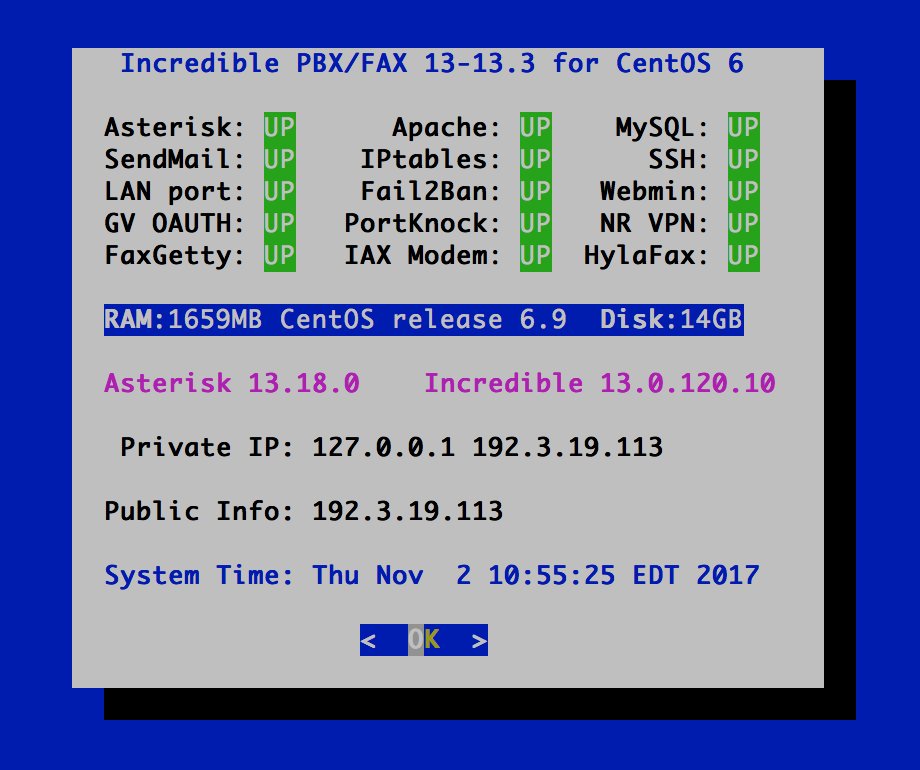
Task: Click the "RAM:1659MB" text
Action: point(183,320)
